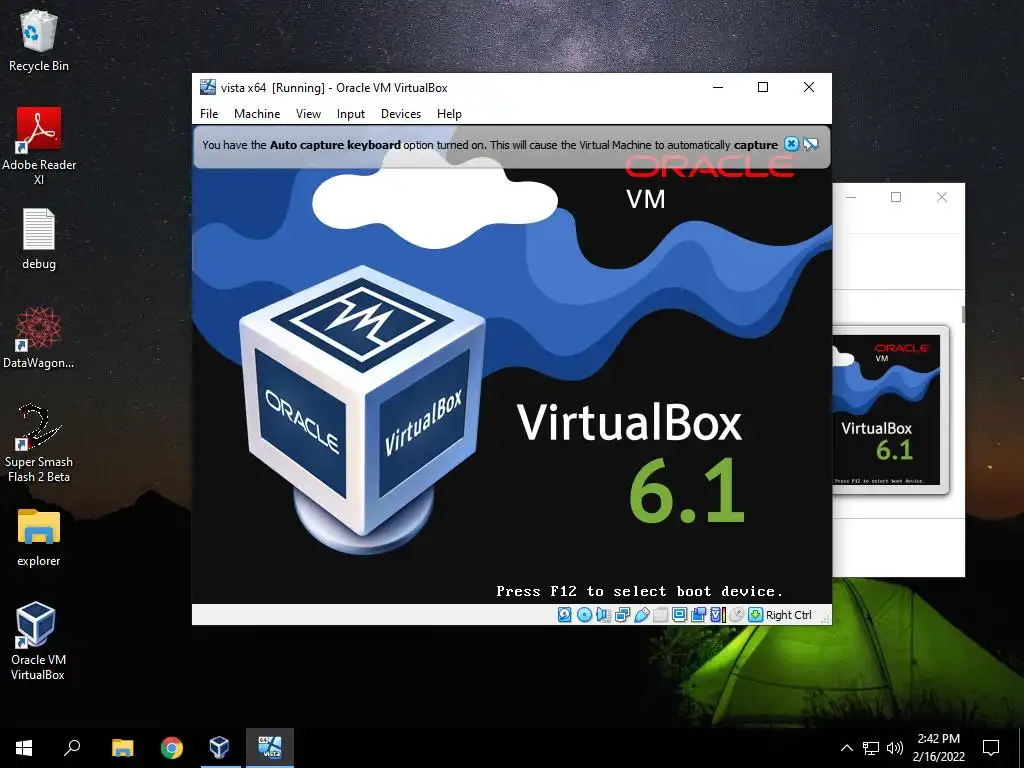Select the Recycle Bin desktop icon

39,41
